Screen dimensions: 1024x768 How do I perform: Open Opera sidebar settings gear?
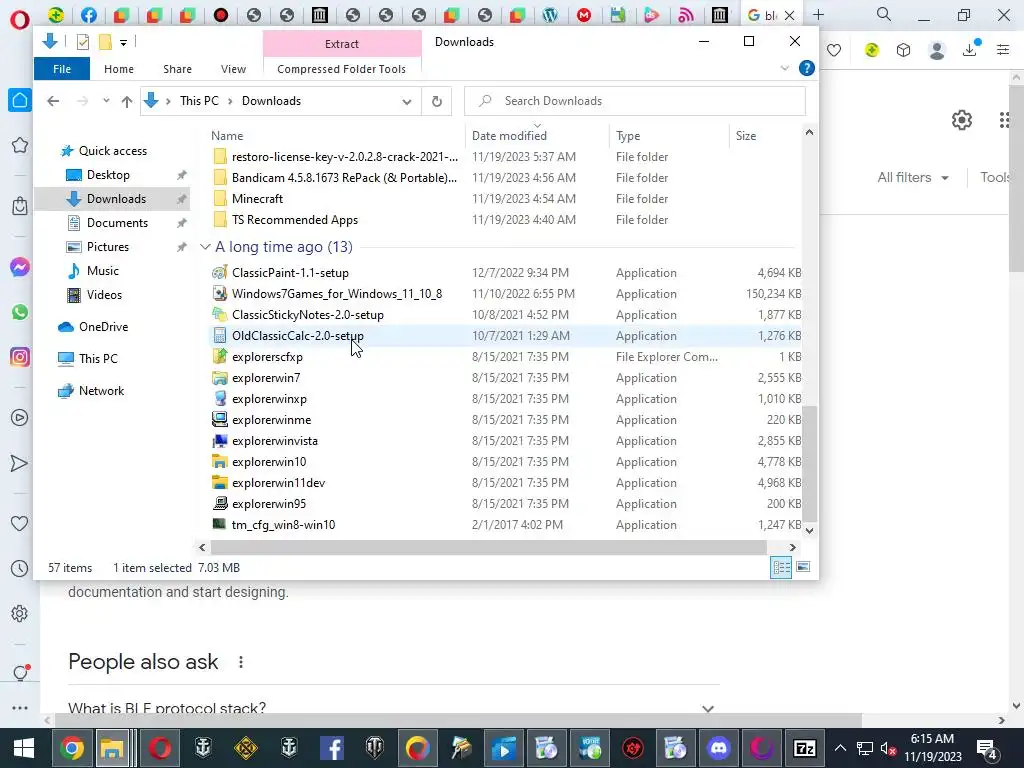20,614
